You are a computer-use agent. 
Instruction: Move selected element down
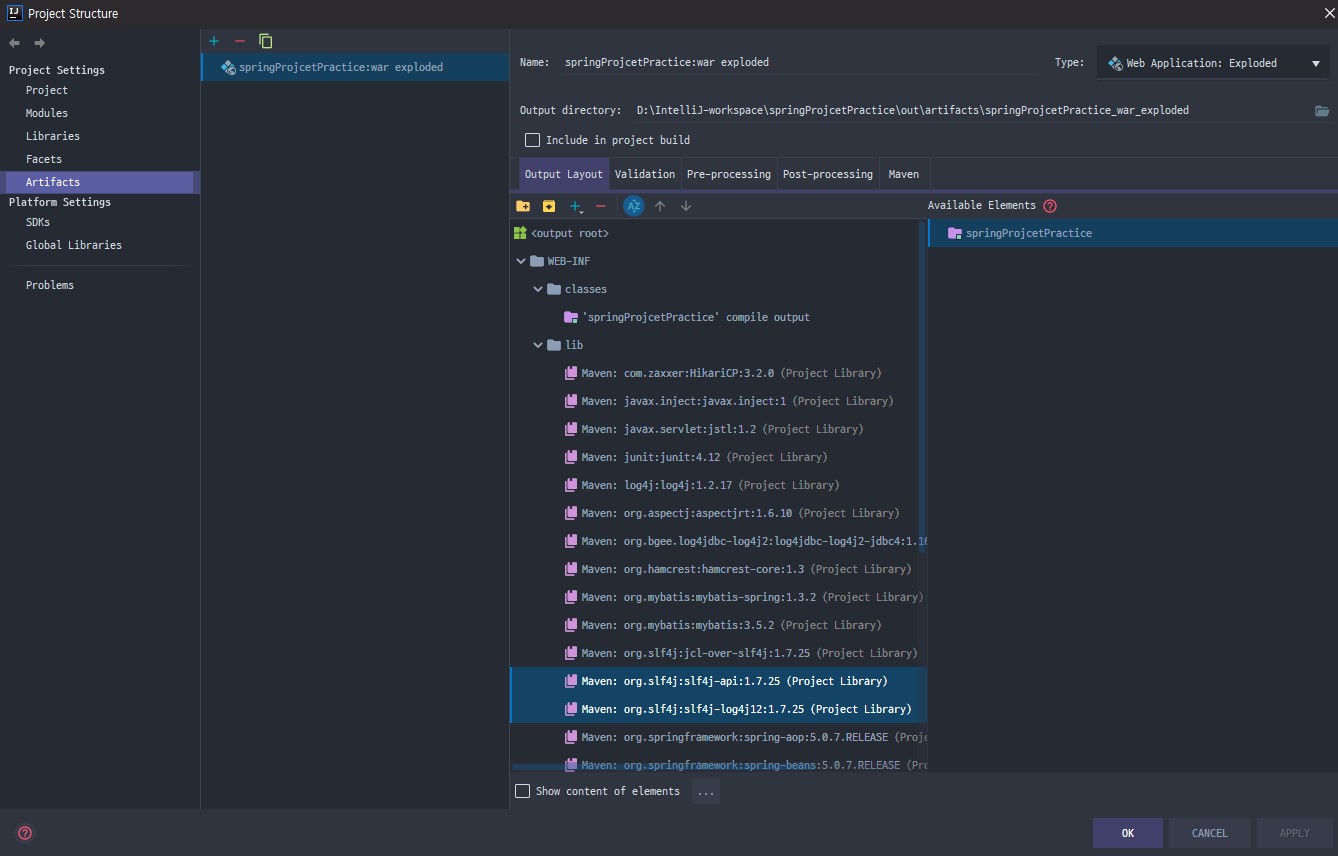686,206
